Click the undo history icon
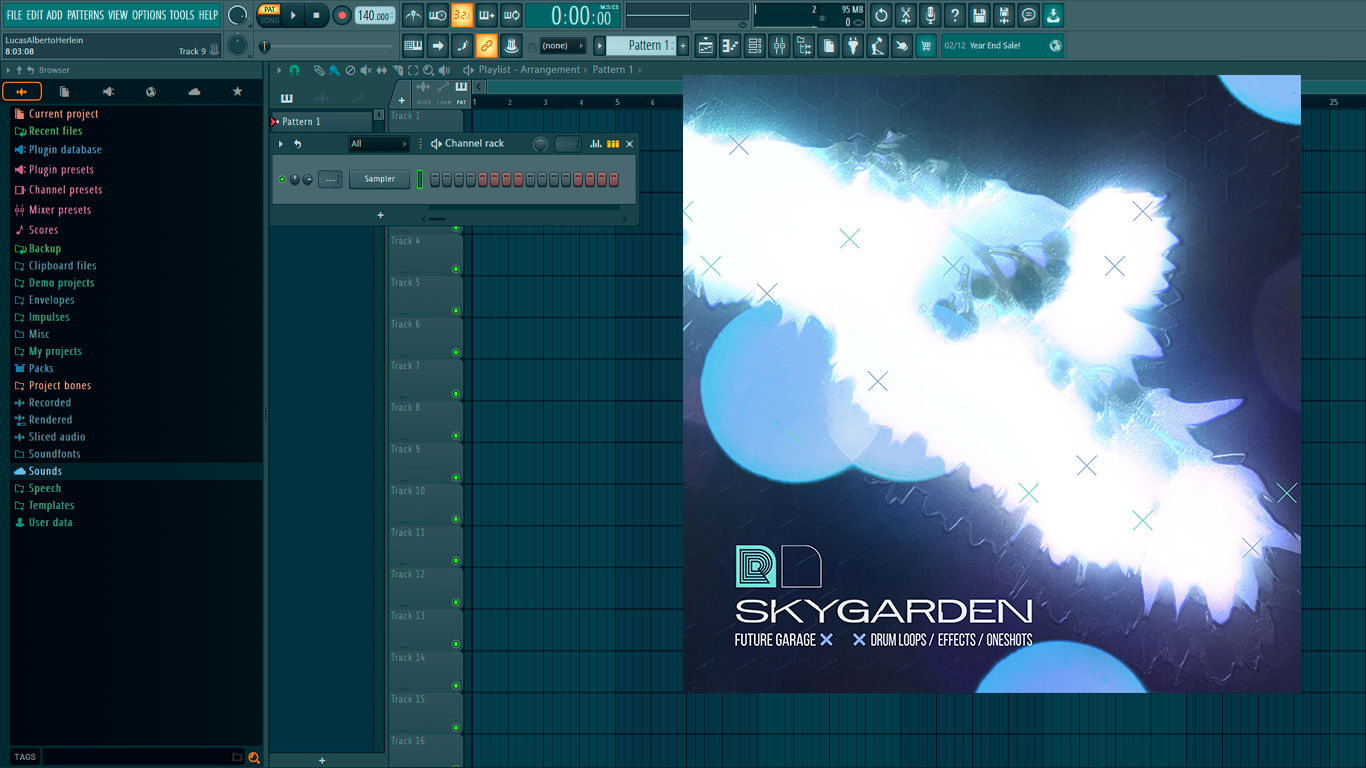 [x=881, y=15]
